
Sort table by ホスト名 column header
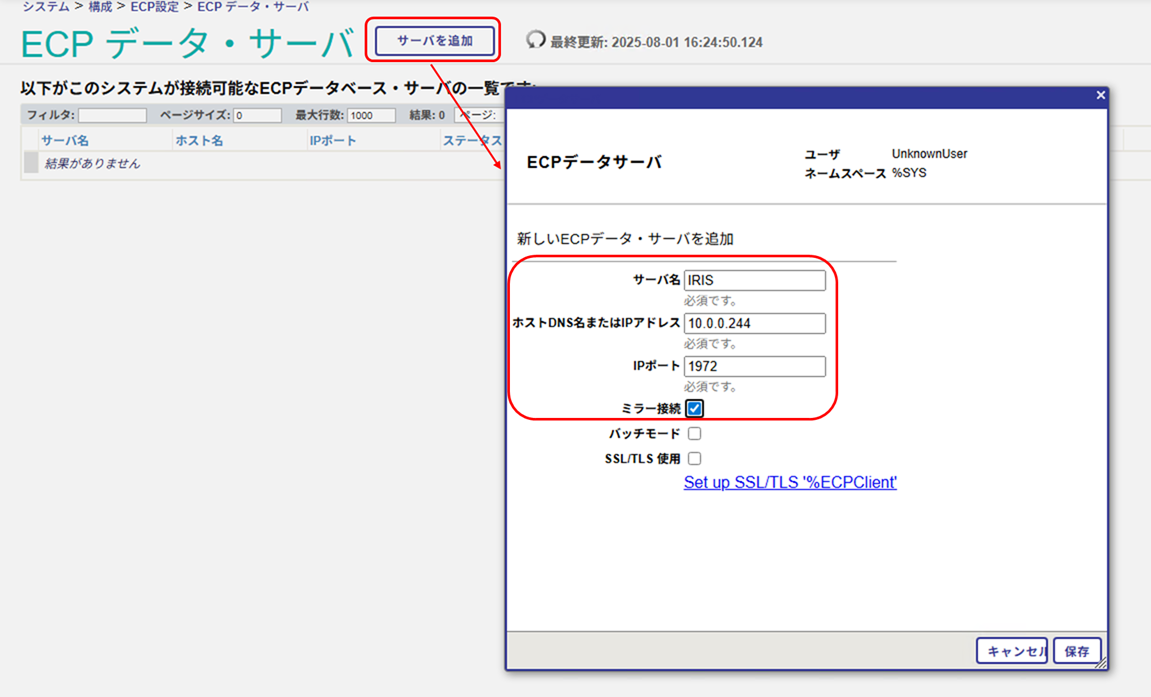pos(199,141)
